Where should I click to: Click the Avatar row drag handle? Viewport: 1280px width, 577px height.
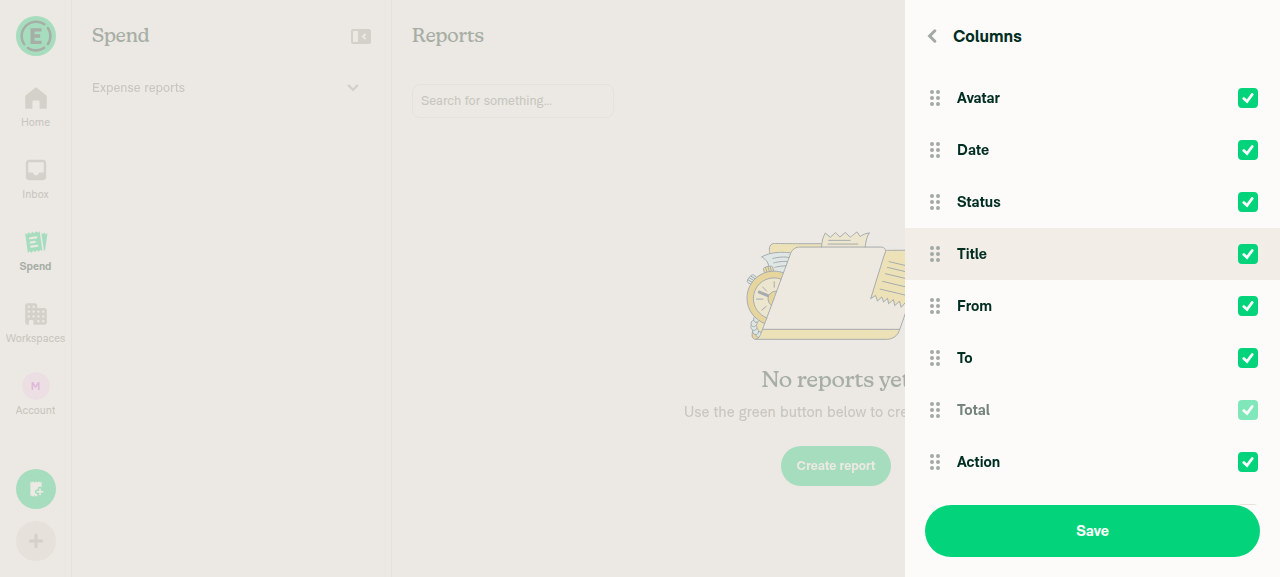pos(935,98)
